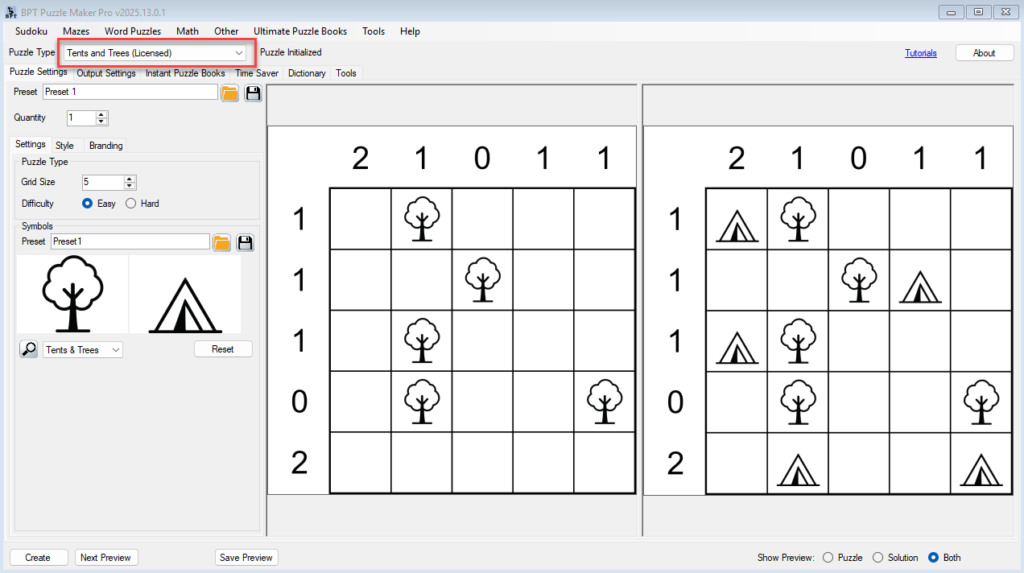Open the preset folder icon beside Preset 1
Image resolution: width=1024 pixels, height=573 pixels.
230,93
